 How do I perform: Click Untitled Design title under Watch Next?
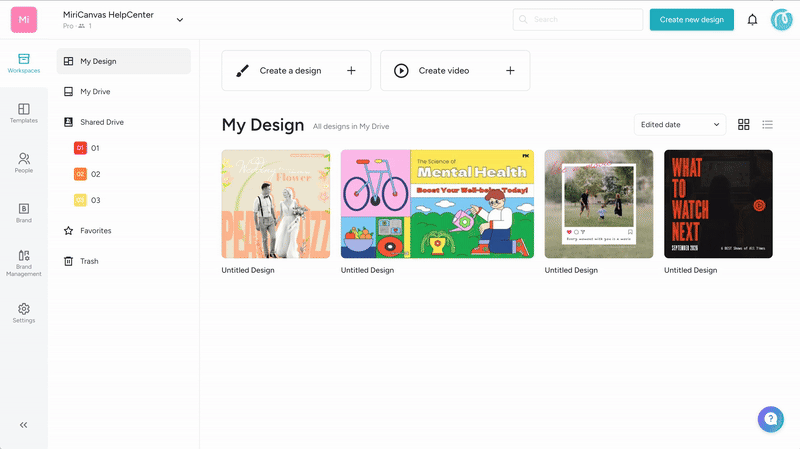690,270
